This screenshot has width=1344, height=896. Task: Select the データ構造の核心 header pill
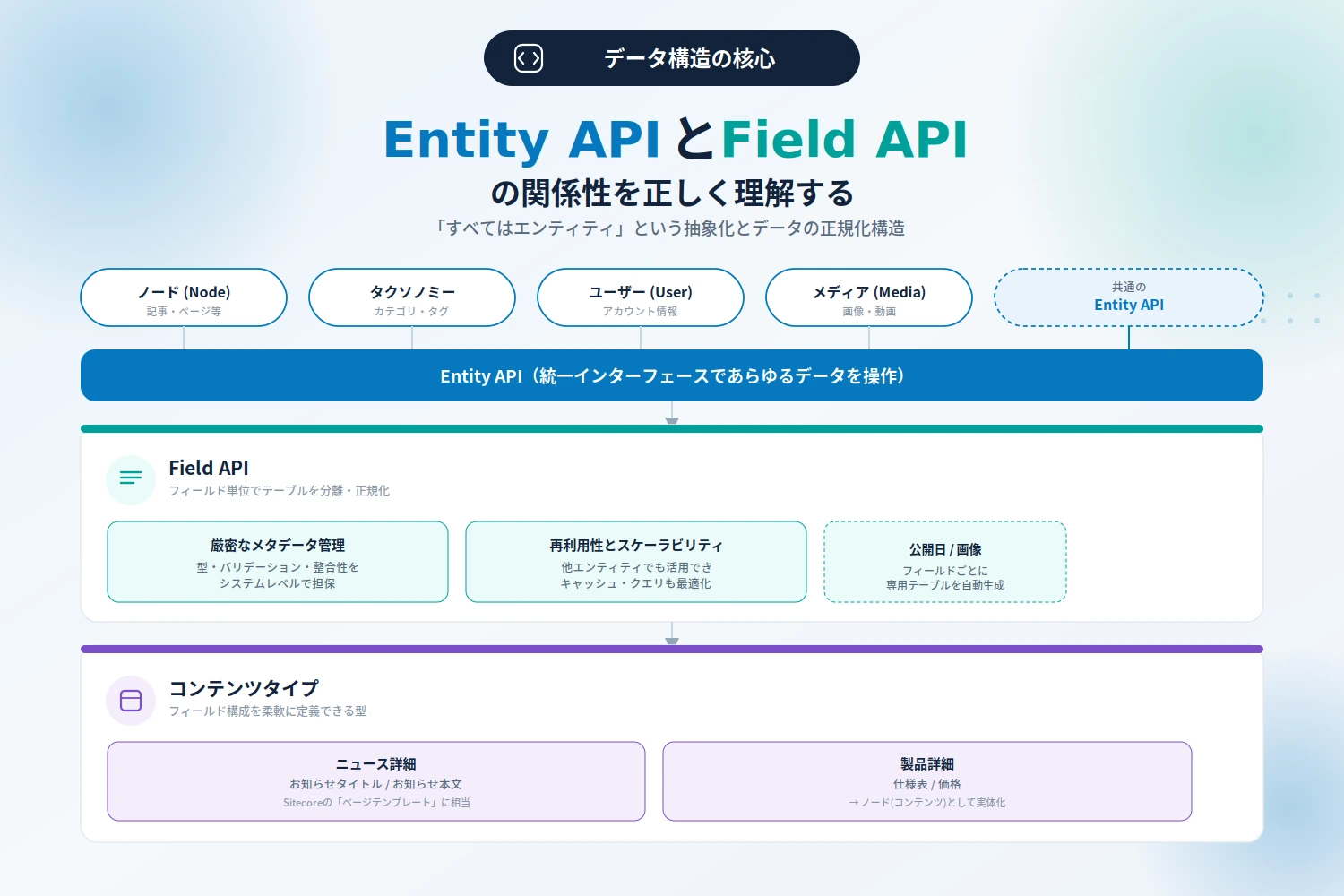[x=672, y=58]
